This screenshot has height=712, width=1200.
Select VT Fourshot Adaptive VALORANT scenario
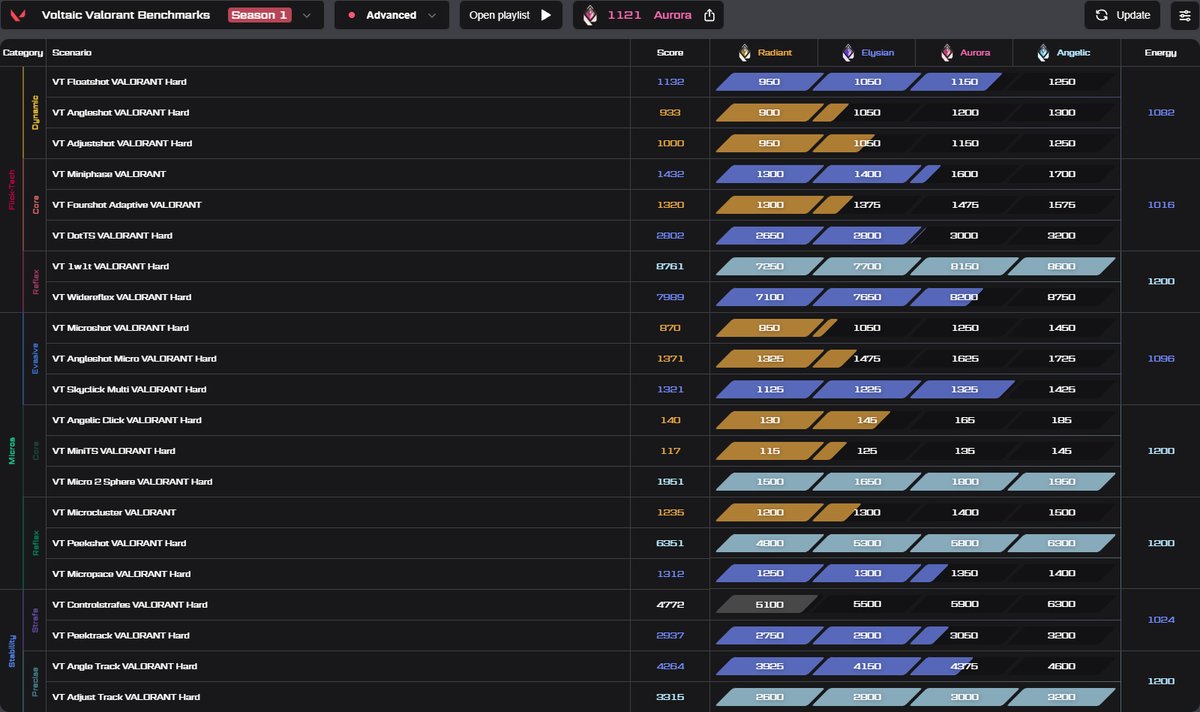(x=127, y=205)
